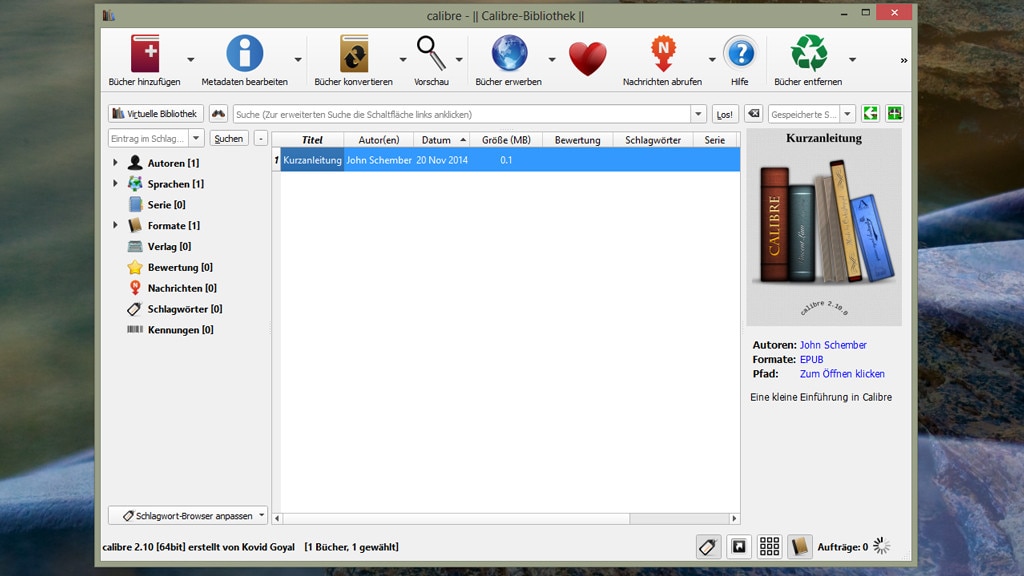The height and width of the screenshot is (576, 1024).
Task: Open Gespeicherte Suchen dropdown
Action: click(847, 114)
